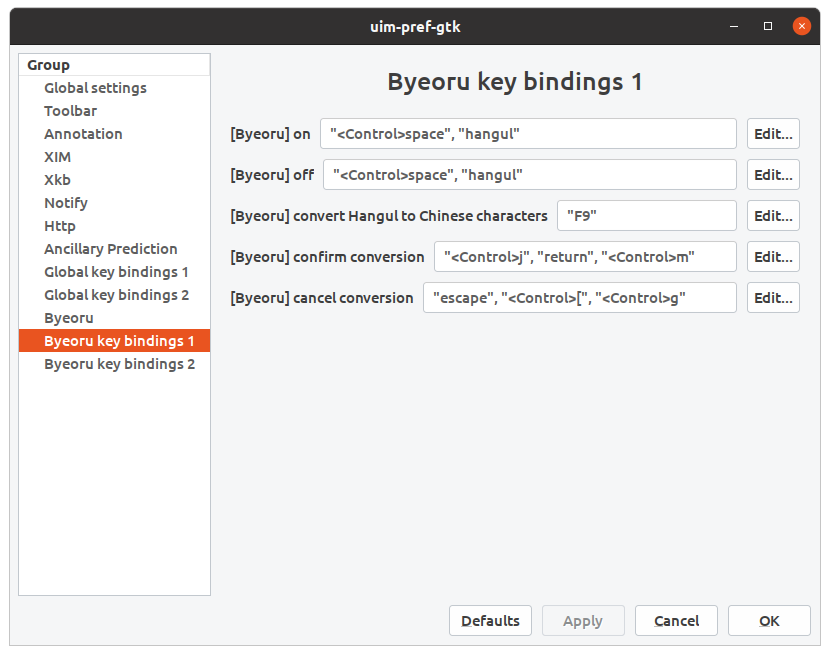The image size is (830, 655).
Task: Edit the confirm conversion key binding
Action: coord(773,257)
